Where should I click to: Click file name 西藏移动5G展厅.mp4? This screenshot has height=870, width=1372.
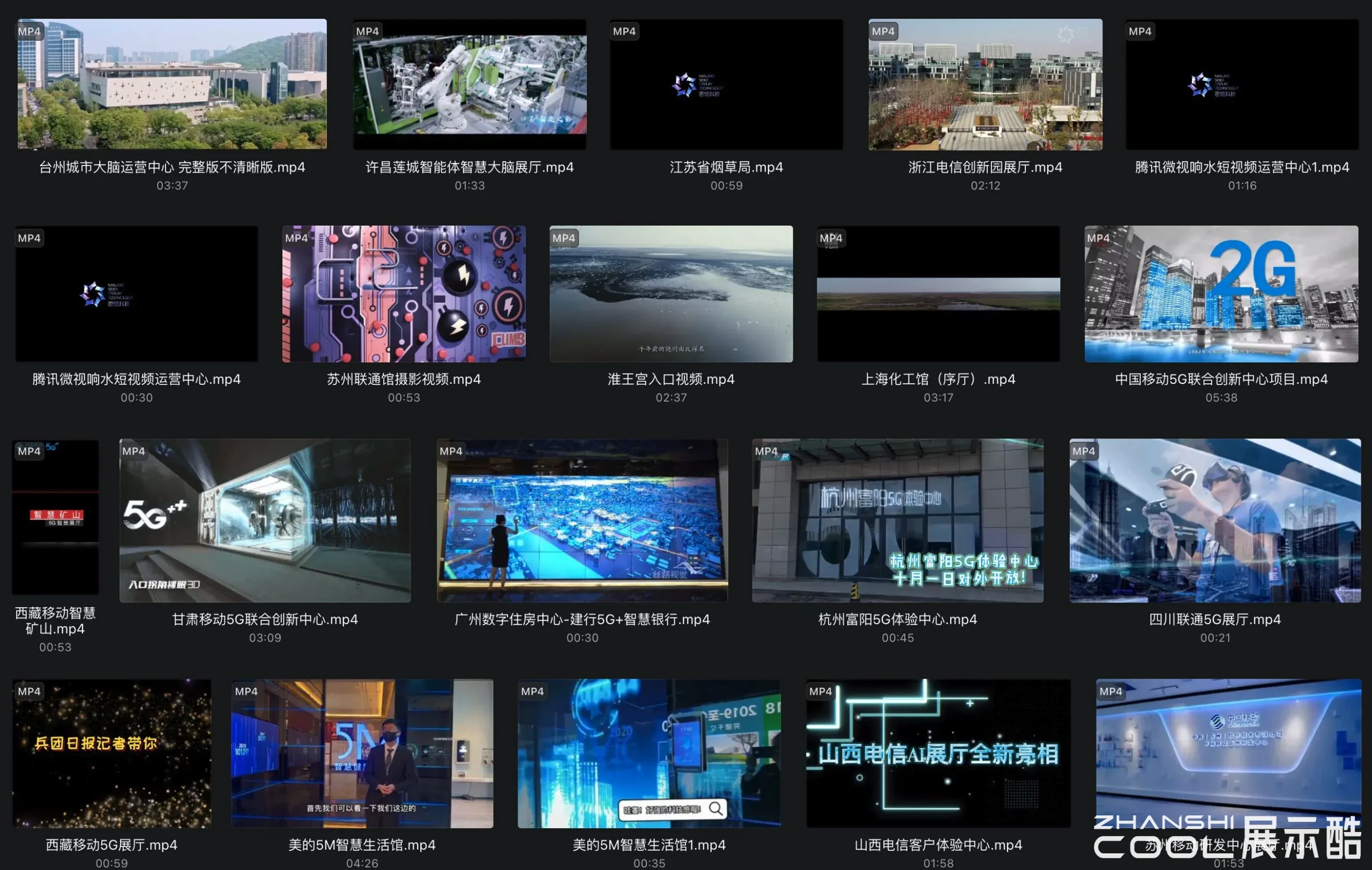tap(111, 845)
